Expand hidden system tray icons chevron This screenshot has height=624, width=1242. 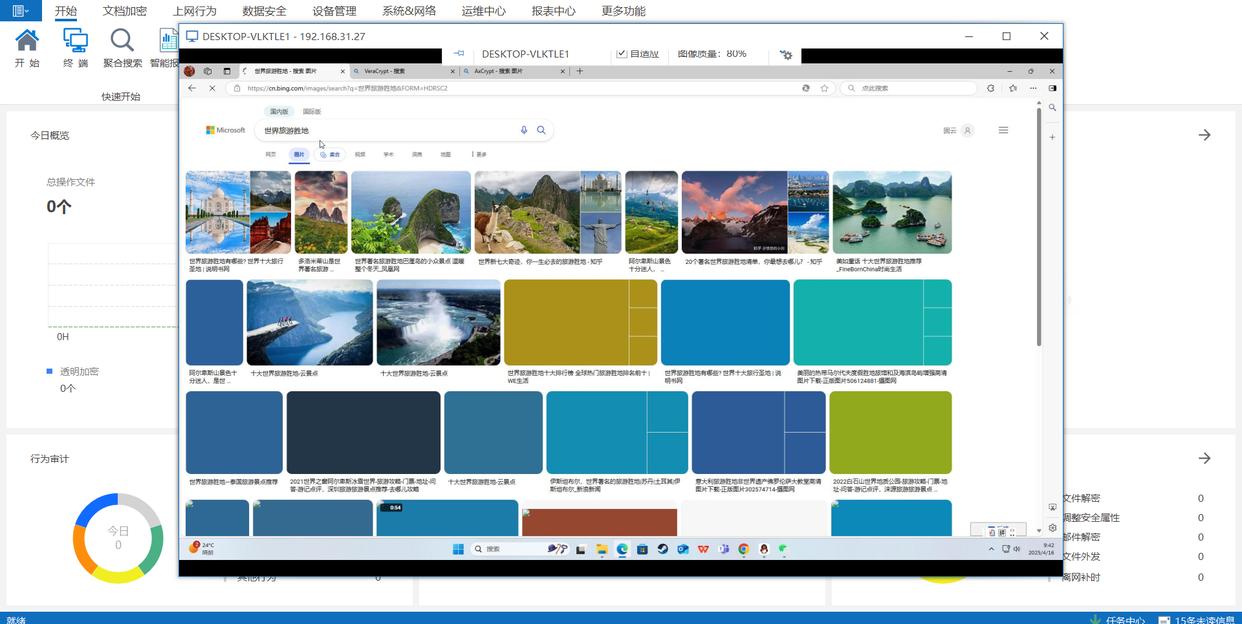pos(991,549)
